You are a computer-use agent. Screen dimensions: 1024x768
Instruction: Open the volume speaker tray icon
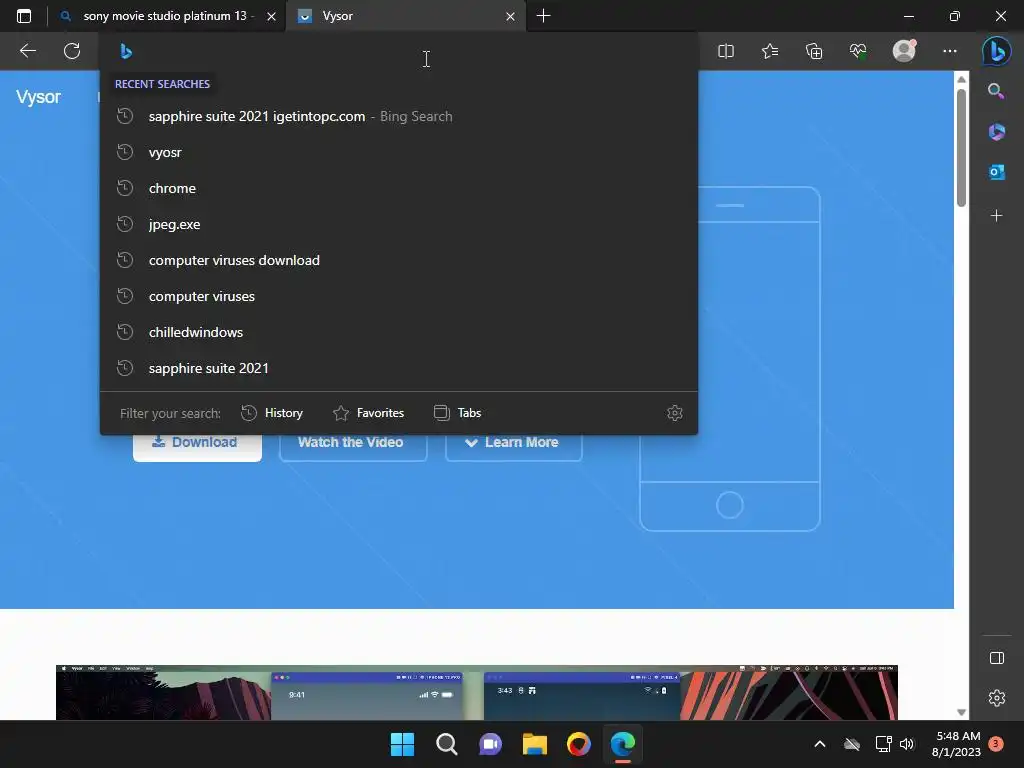click(x=907, y=744)
